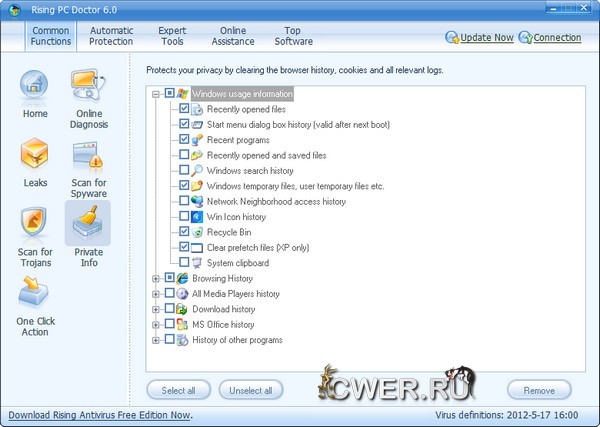Open the Expert Tools tab

(x=172, y=37)
